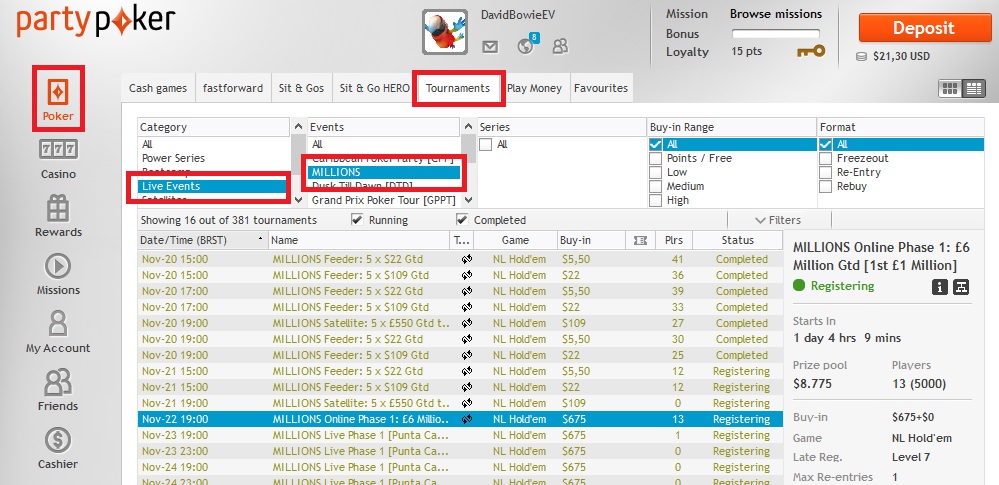This screenshot has height=485, width=999.
Task: Toggle the Format All checkbox
Action: point(825,145)
